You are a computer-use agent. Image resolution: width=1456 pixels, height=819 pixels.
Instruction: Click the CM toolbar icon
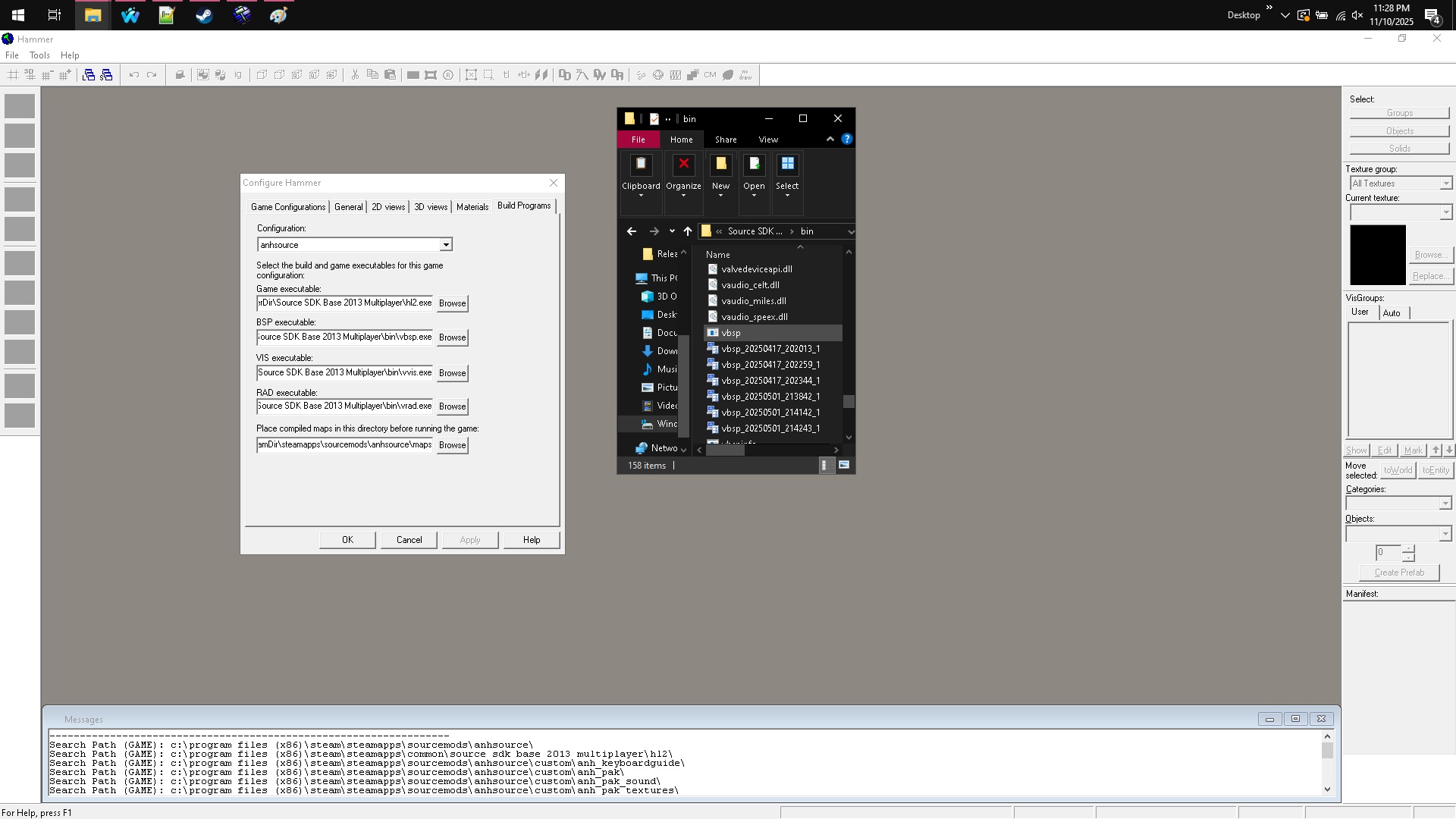tap(710, 75)
